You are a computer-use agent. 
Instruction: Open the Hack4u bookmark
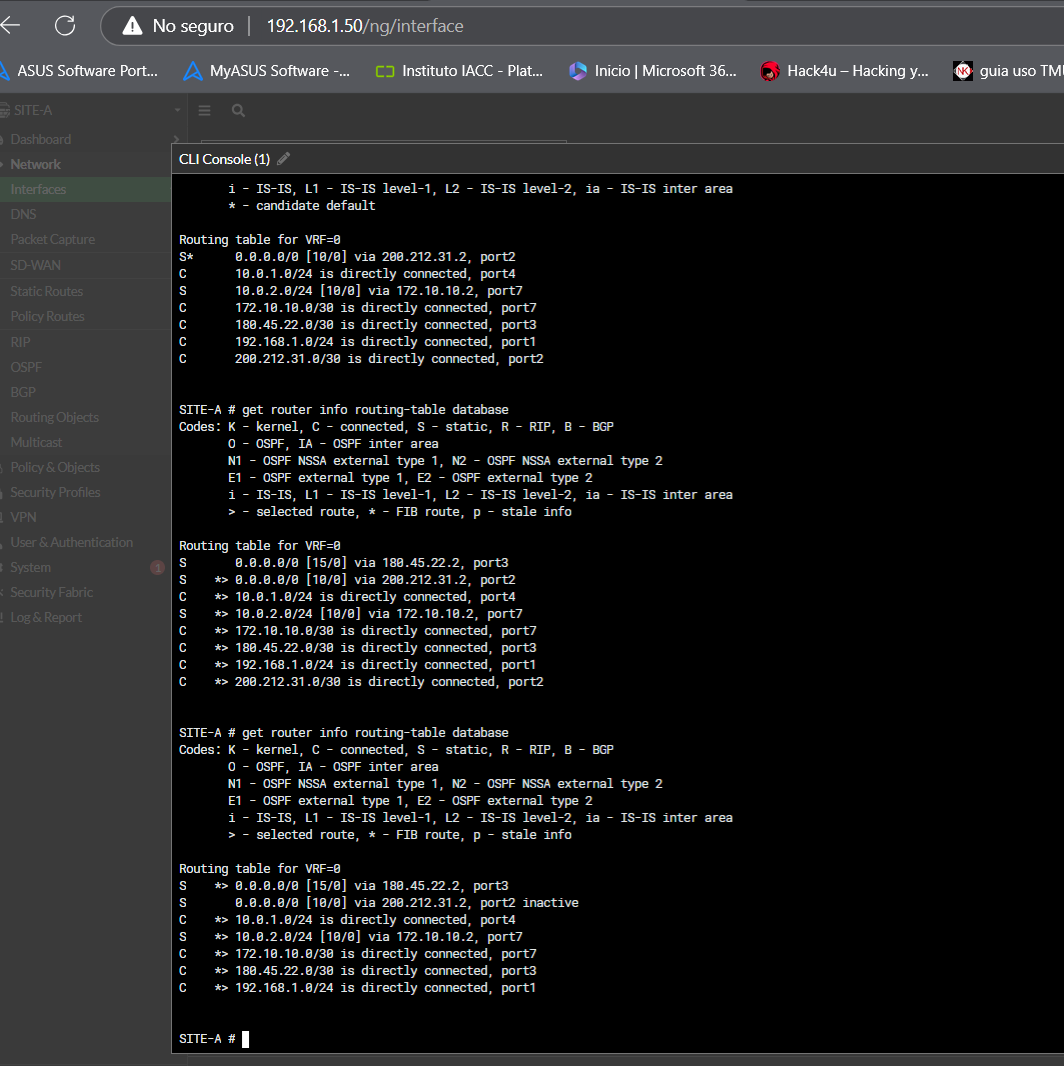click(845, 71)
